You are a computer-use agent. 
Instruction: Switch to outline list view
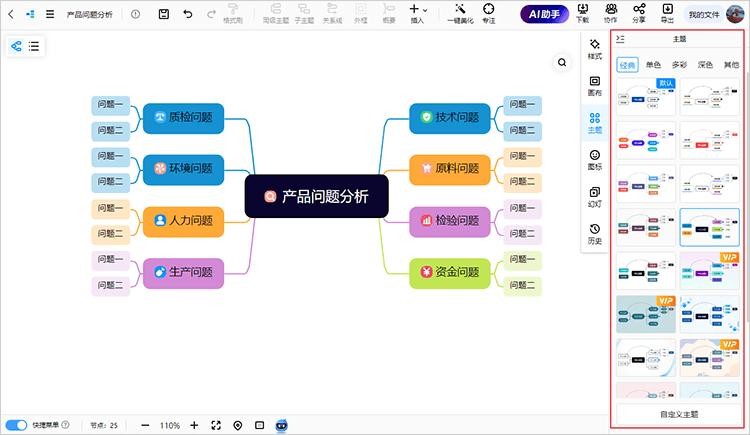coord(35,46)
